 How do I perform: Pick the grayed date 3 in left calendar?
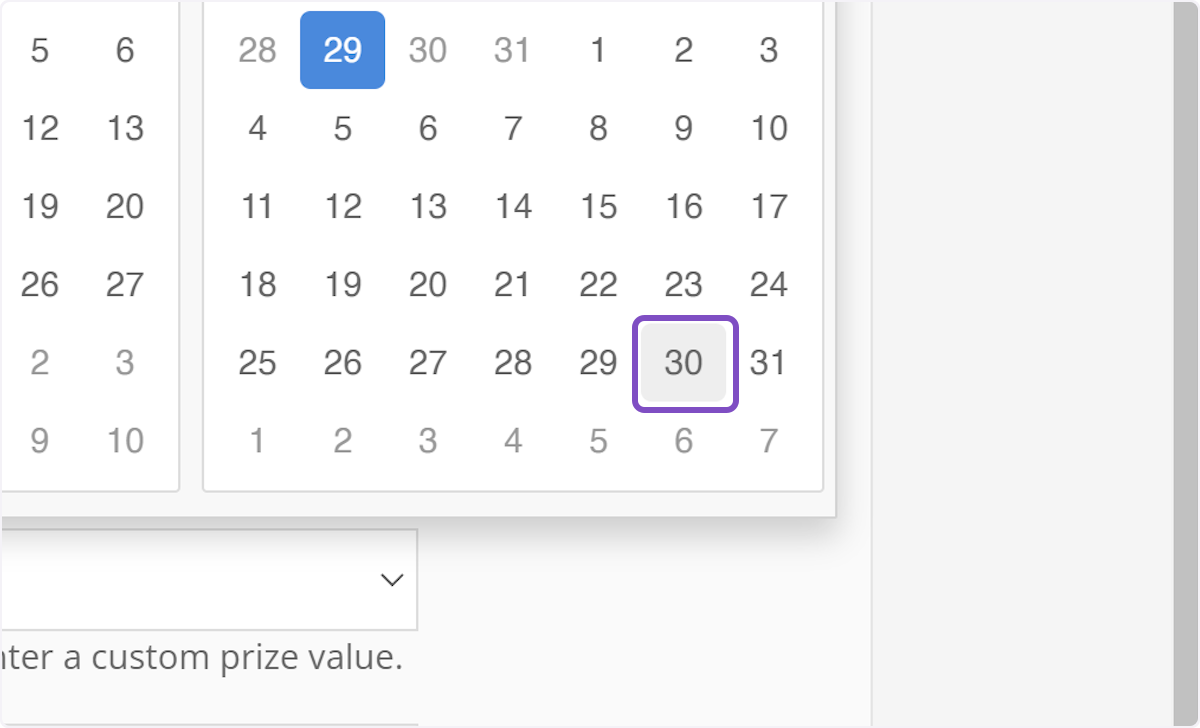click(124, 363)
